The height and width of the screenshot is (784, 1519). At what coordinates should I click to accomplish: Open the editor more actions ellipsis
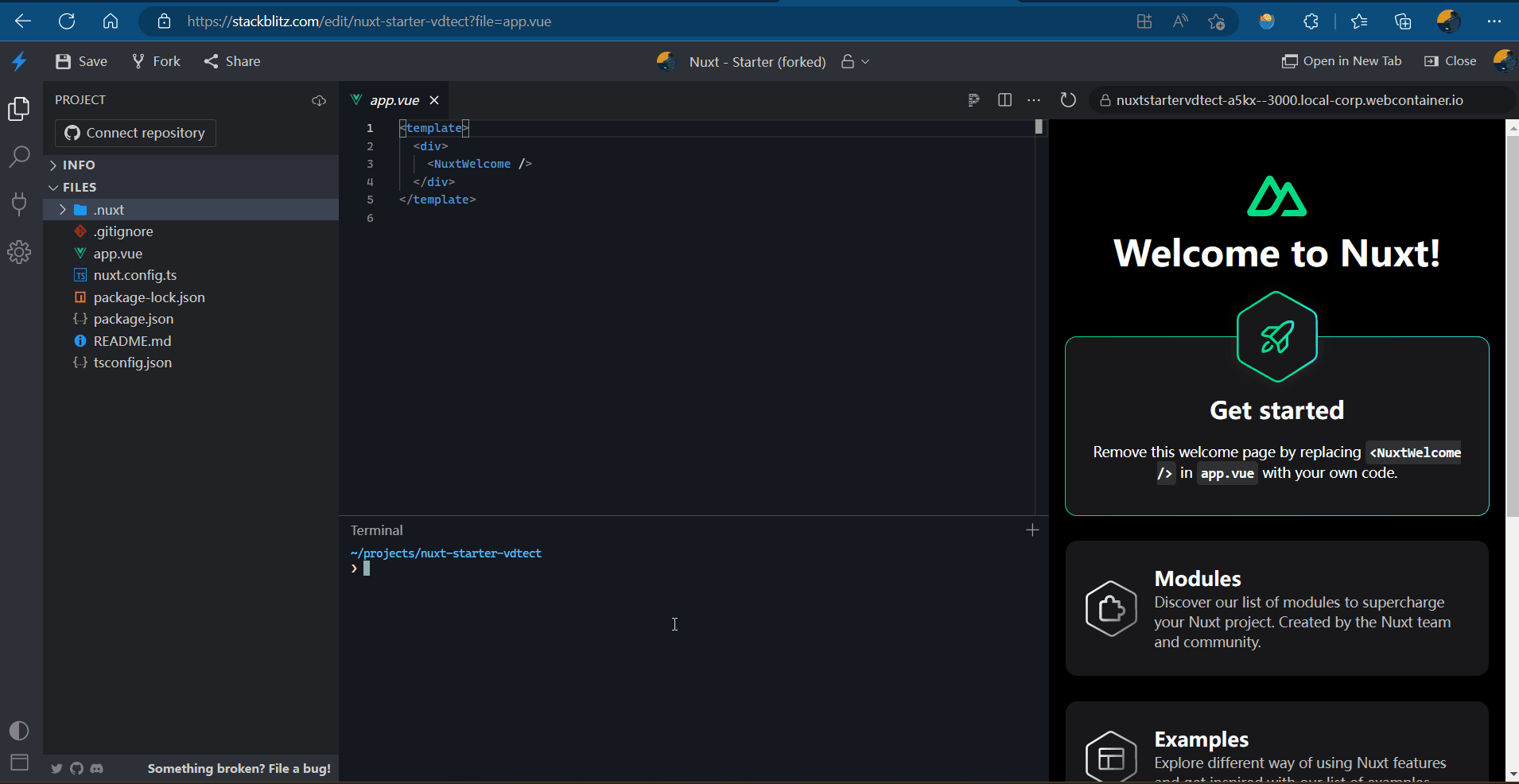[x=1034, y=100]
